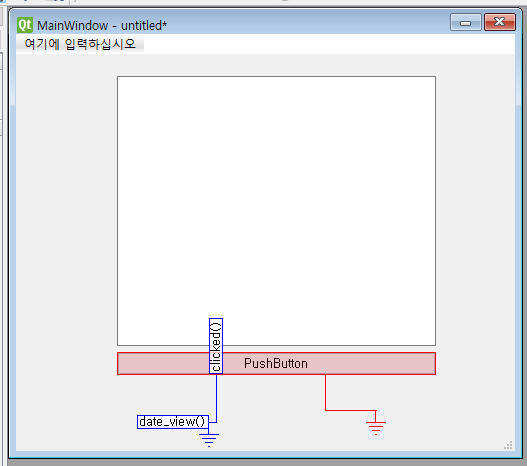
Task: Click the 'MainWindow - untitled*' title text
Action: coord(102,26)
